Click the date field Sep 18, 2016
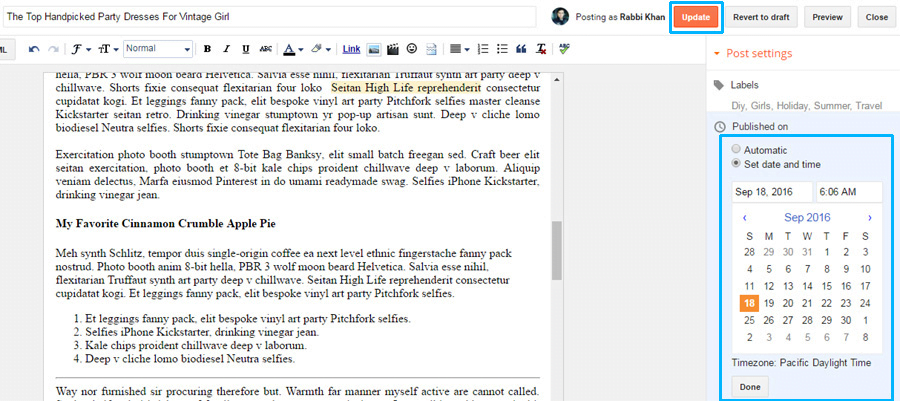 772,192
